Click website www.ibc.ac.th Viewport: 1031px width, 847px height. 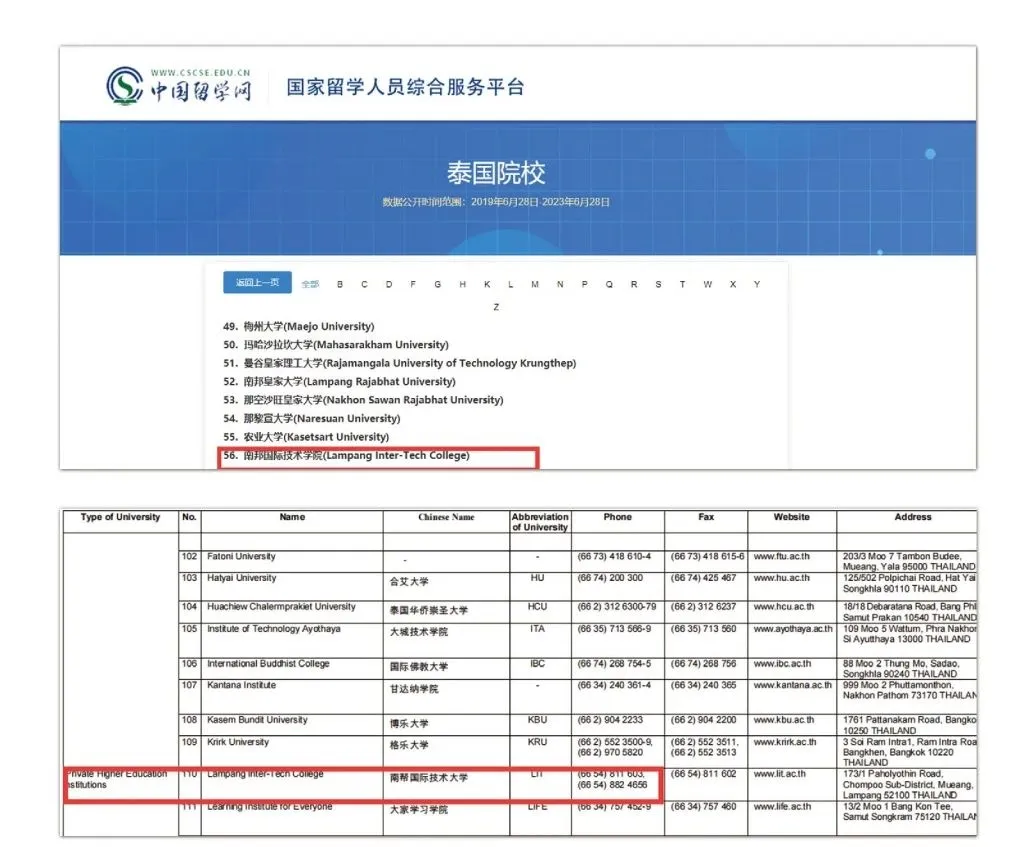tap(782, 664)
